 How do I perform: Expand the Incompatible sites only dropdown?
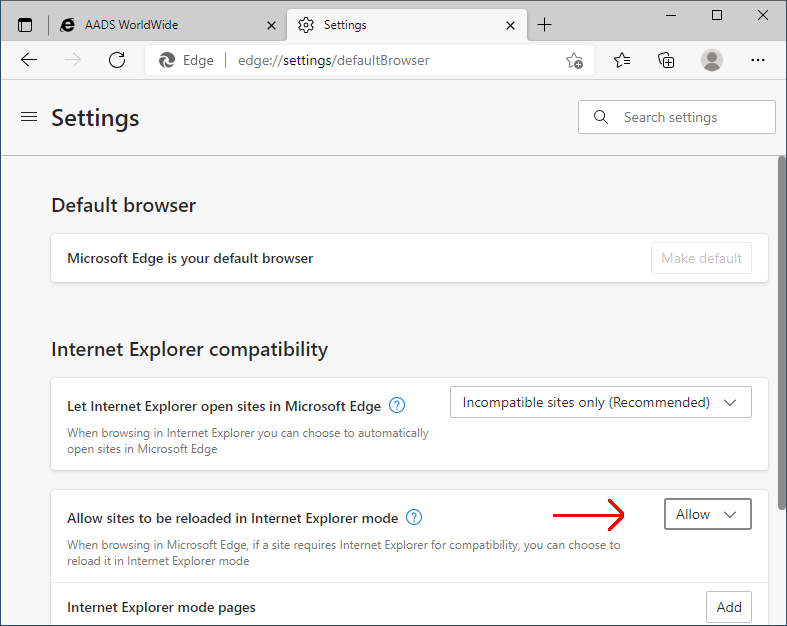click(600, 402)
